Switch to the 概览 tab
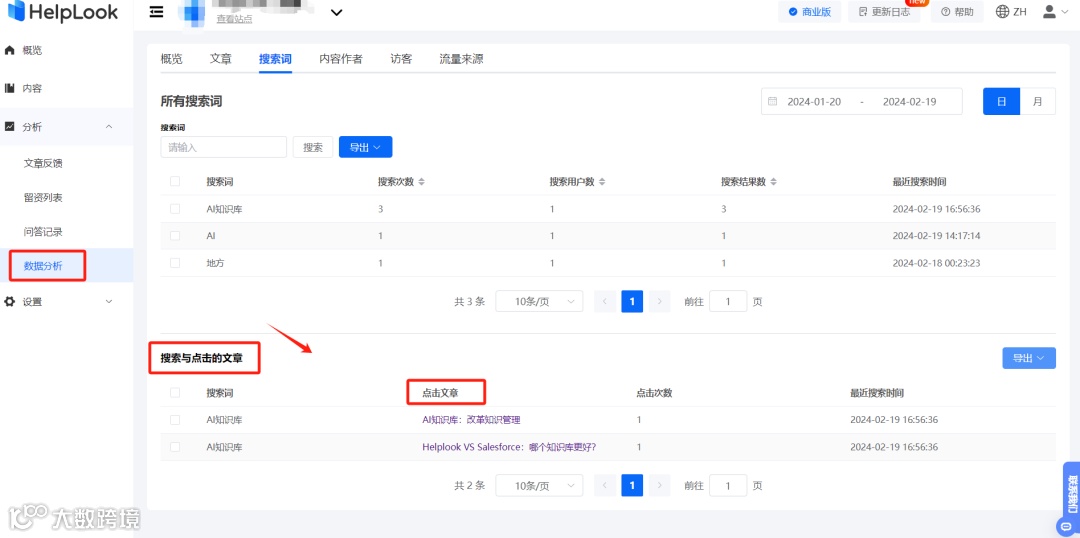The width and height of the screenshot is (1080, 538). 172,59
